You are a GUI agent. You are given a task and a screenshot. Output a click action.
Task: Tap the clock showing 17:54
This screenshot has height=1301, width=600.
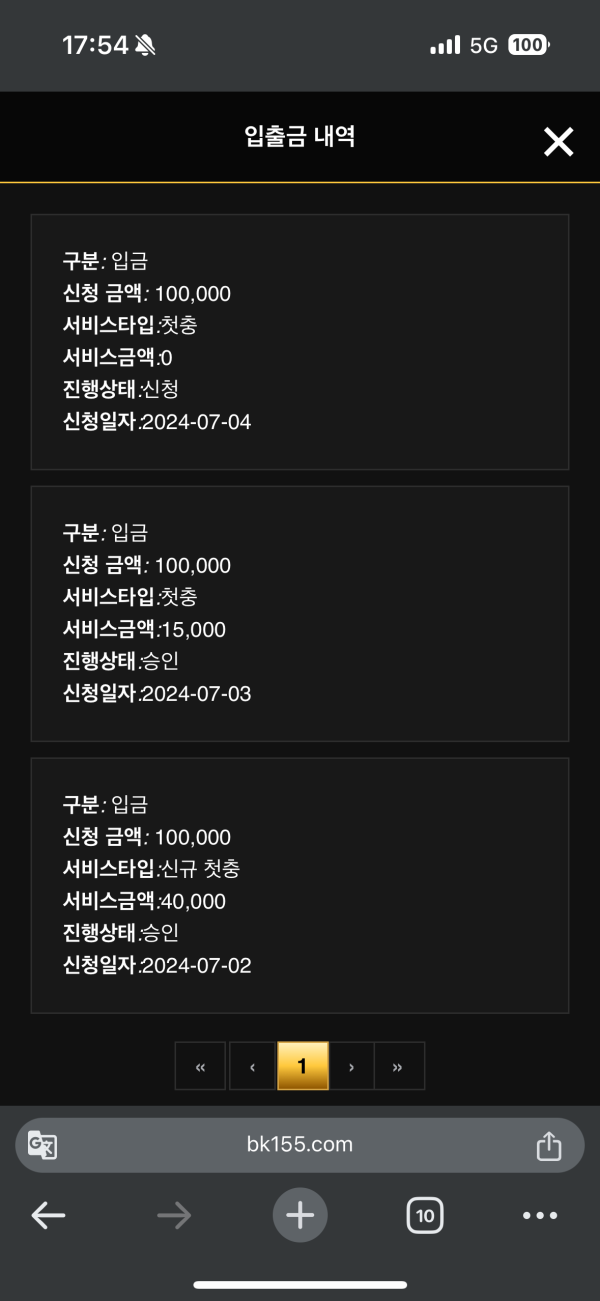pyautogui.click(x=96, y=45)
